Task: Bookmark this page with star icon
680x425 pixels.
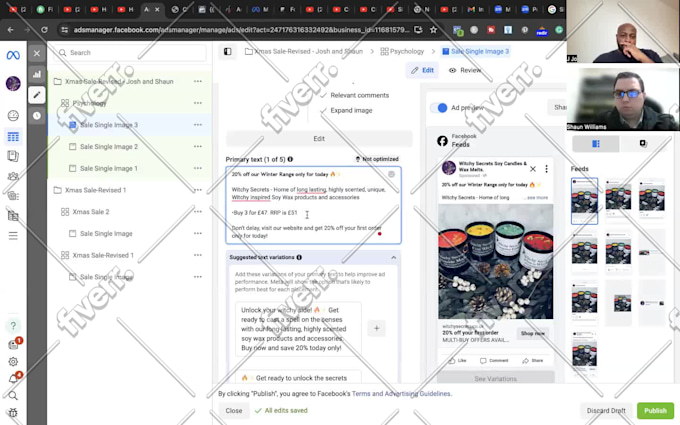Action: [433, 29]
